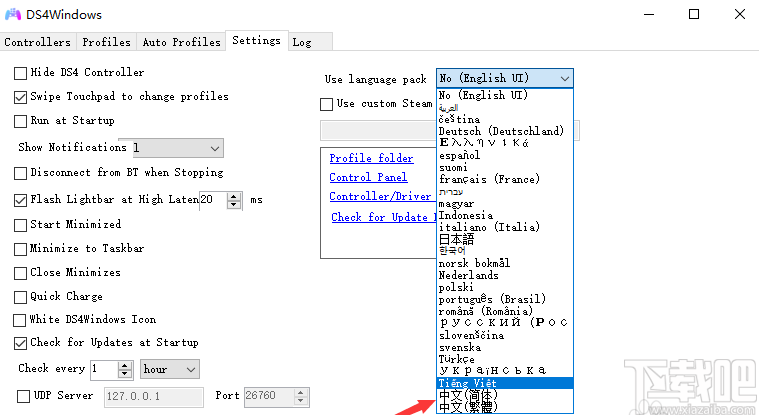Open the Profiles tab
The height and width of the screenshot is (415, 759).
(x=106, y=42)
